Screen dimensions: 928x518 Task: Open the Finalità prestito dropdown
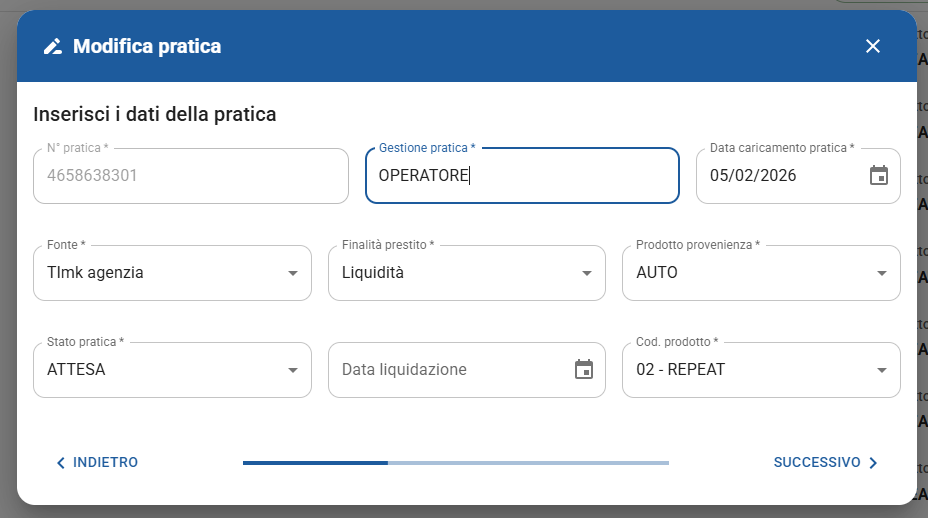tap(587, 273)
